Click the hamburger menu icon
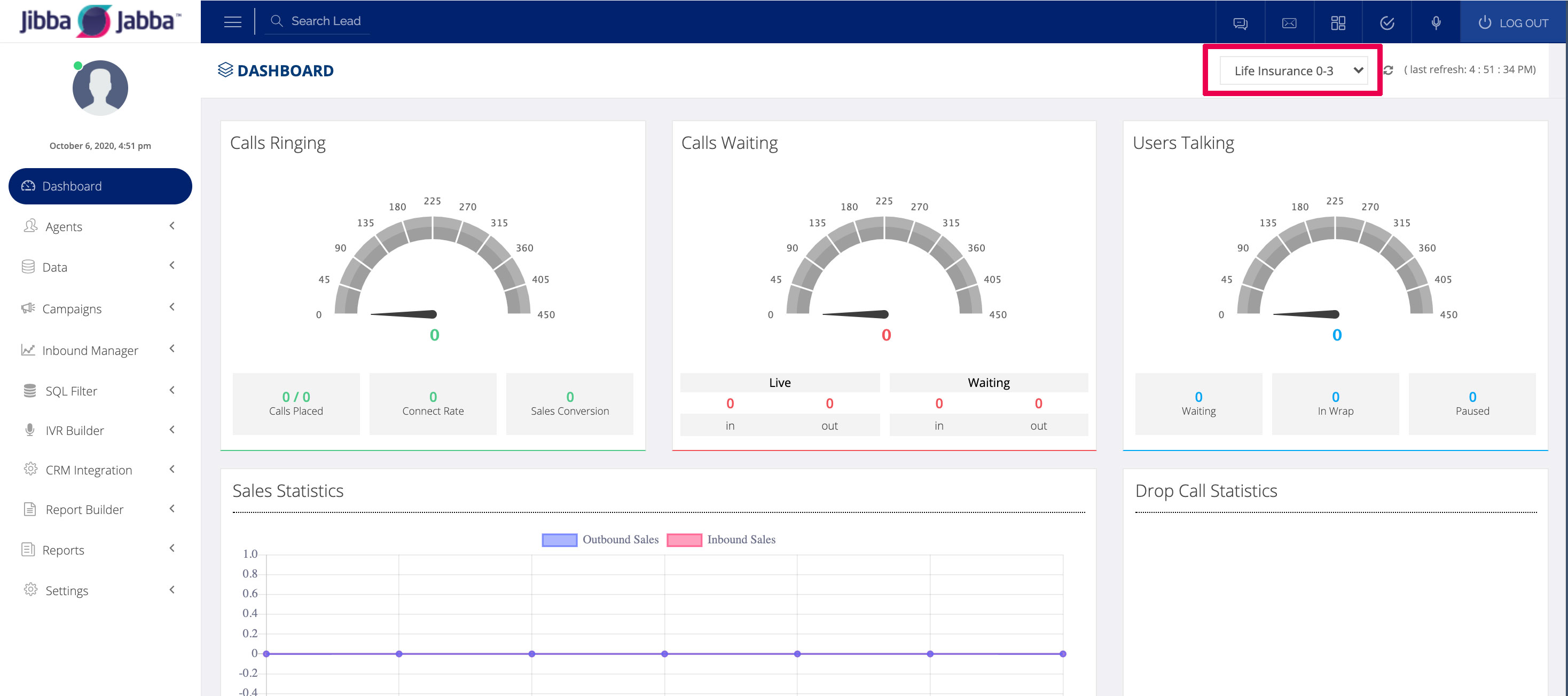Image resolution: width=1568 pixels, height=696 pixels. coord(232,22)
